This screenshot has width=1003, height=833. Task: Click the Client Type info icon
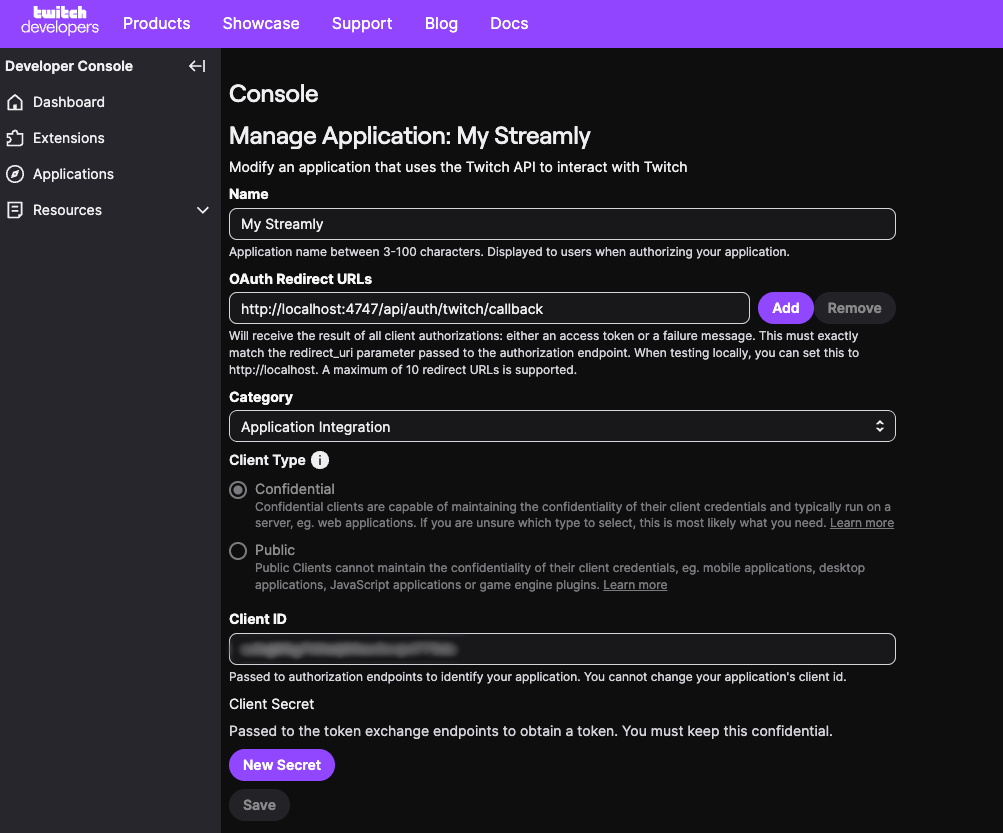pyautogui.click(x=320, y=460)
